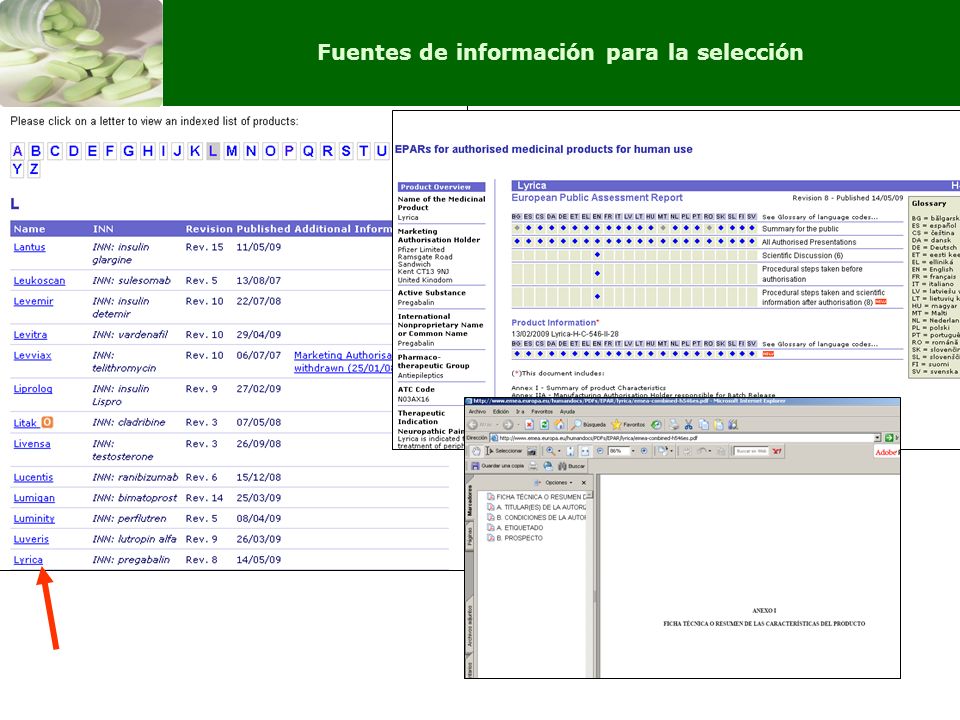Open the Archivo menu

(x=478, y=411)
